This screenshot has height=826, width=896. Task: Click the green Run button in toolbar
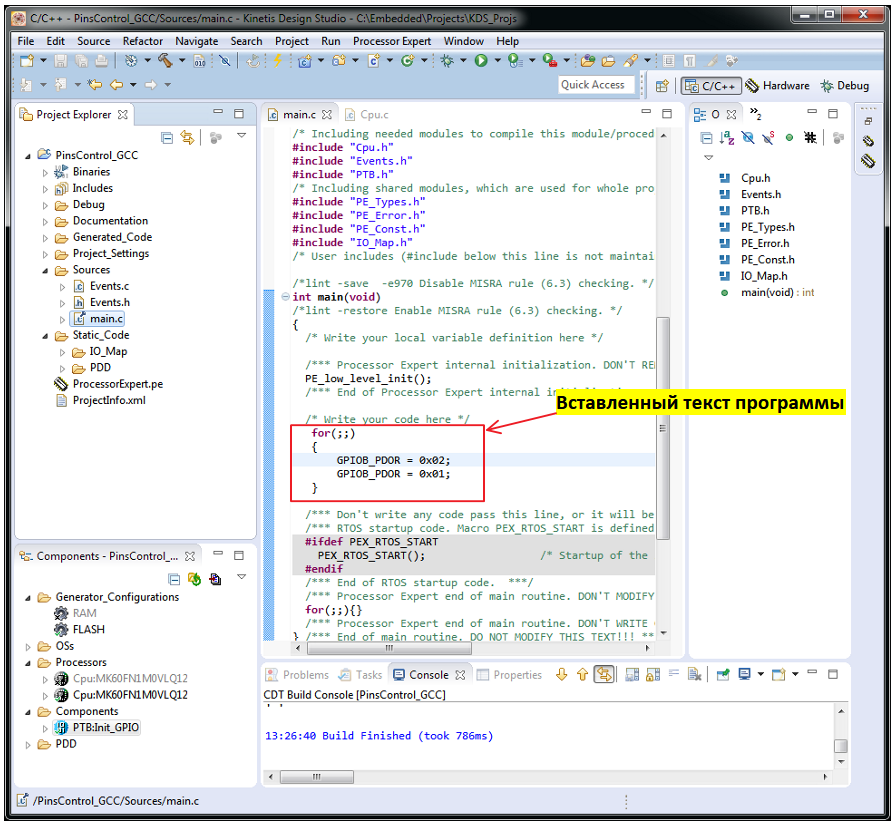(x=481, y=61)
